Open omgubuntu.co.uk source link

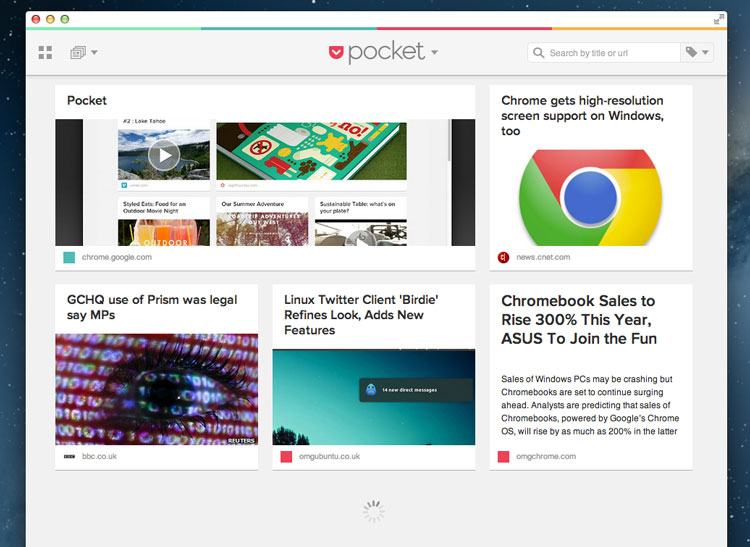tap(329, 457)
